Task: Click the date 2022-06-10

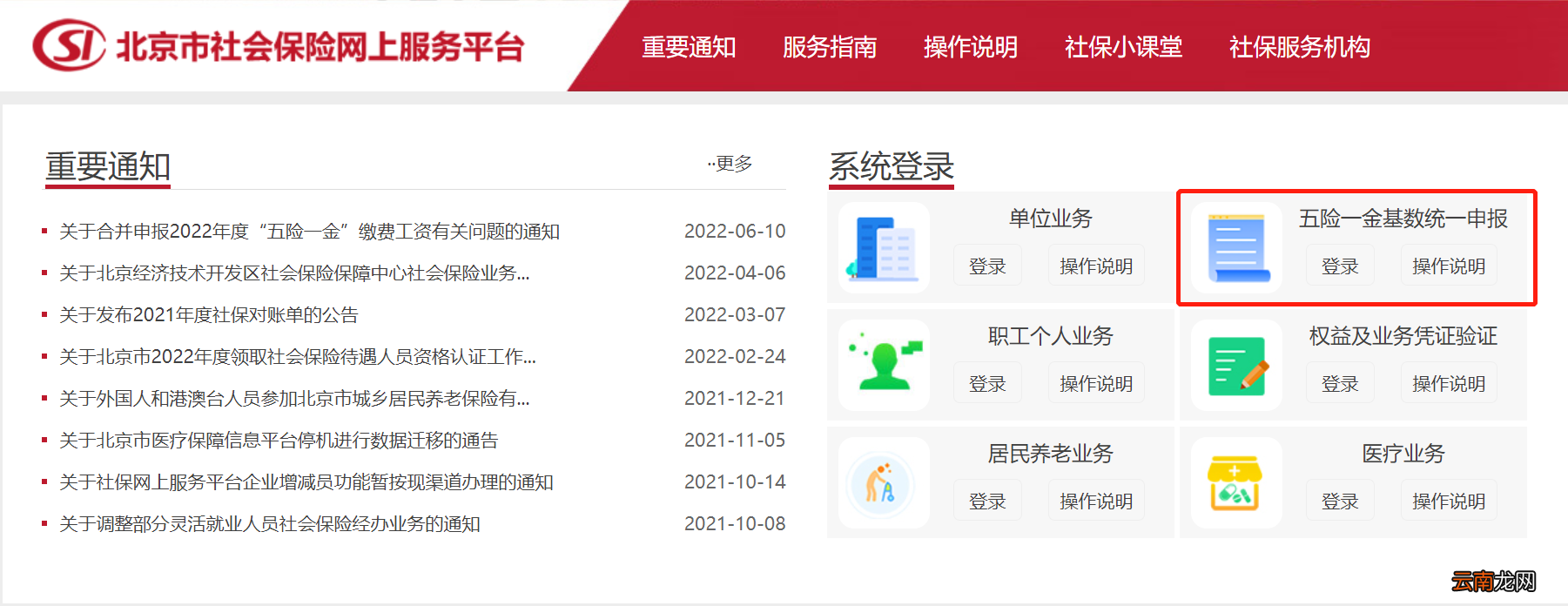Action: click(x=735, y=232)
